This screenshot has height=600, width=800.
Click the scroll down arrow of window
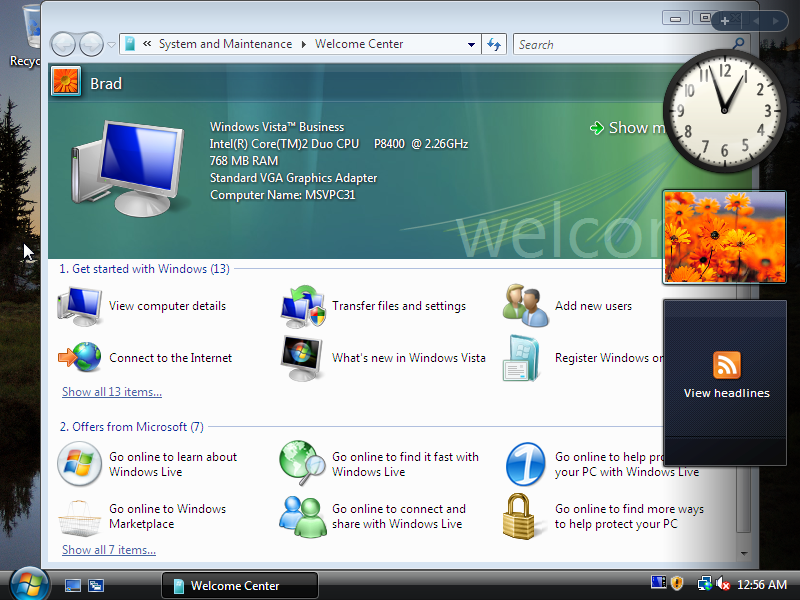pyautogui.click(x=744, y=553)
